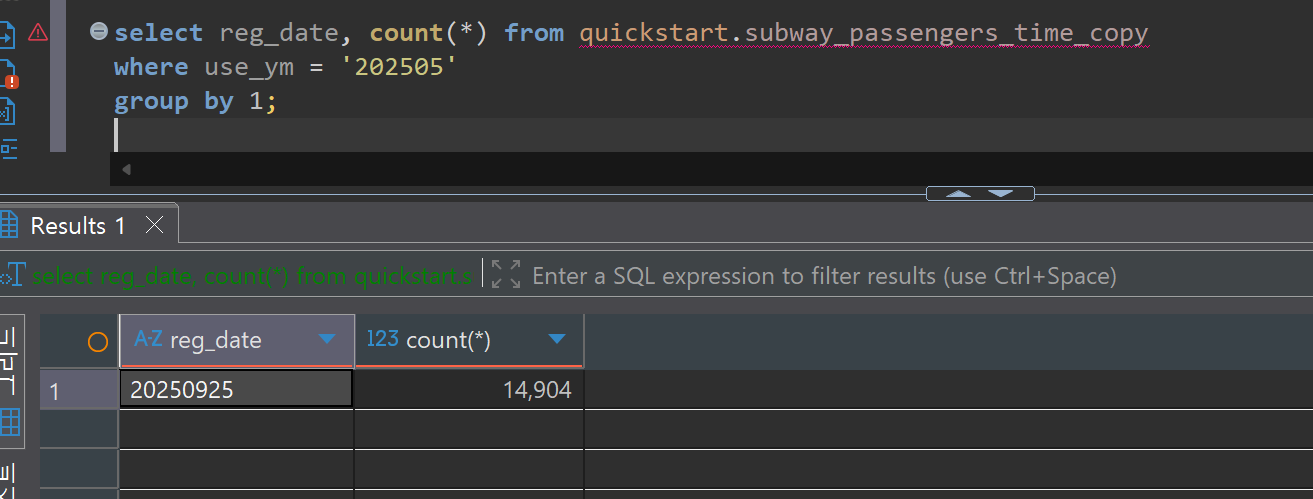Switch to grid view in left panel
The image size is (1313, 499).
pos(10,421)
